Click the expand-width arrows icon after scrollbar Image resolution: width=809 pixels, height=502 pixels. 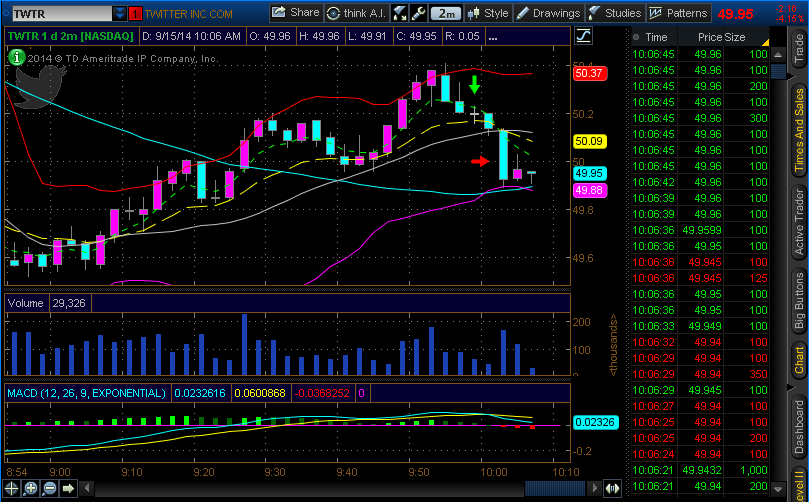612,488
